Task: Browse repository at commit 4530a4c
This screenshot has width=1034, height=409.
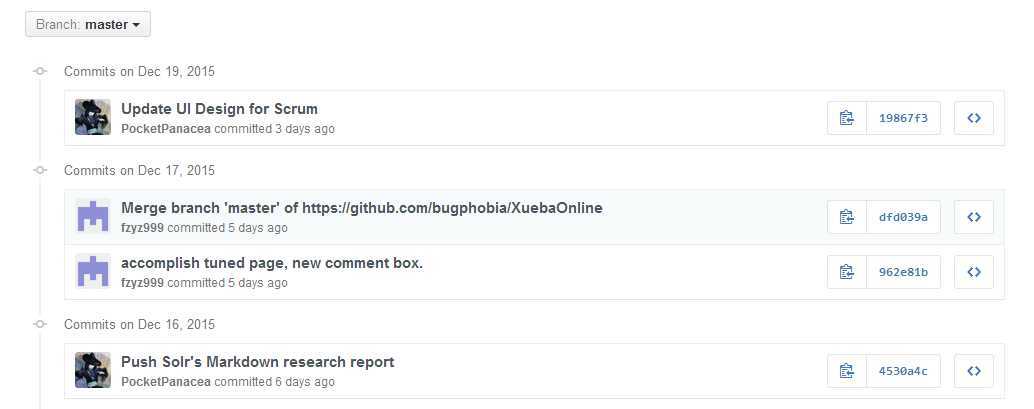Action: click(973, 371)
